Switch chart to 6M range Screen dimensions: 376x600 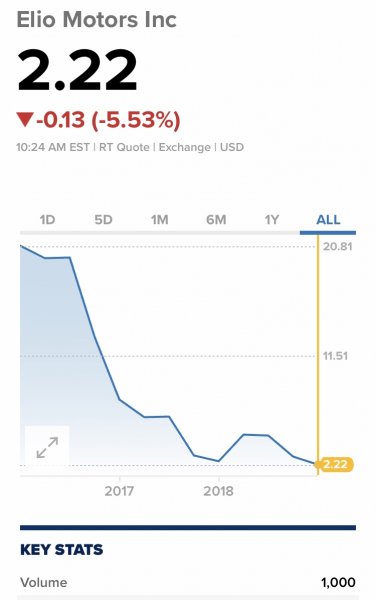[216, 220]
